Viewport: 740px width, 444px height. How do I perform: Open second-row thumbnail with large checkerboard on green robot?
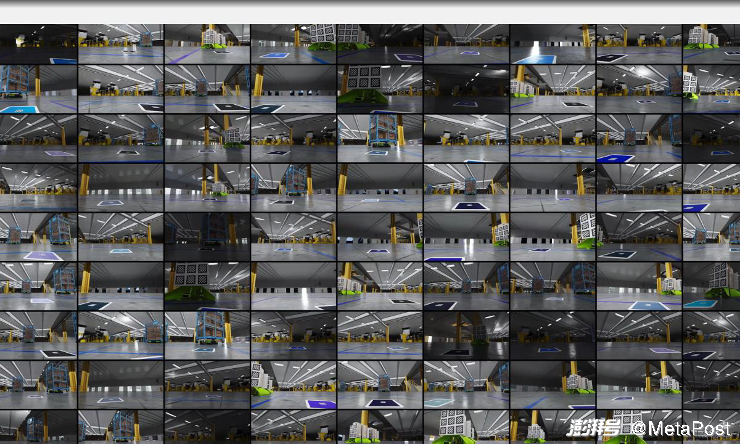(x=380, y=89)
